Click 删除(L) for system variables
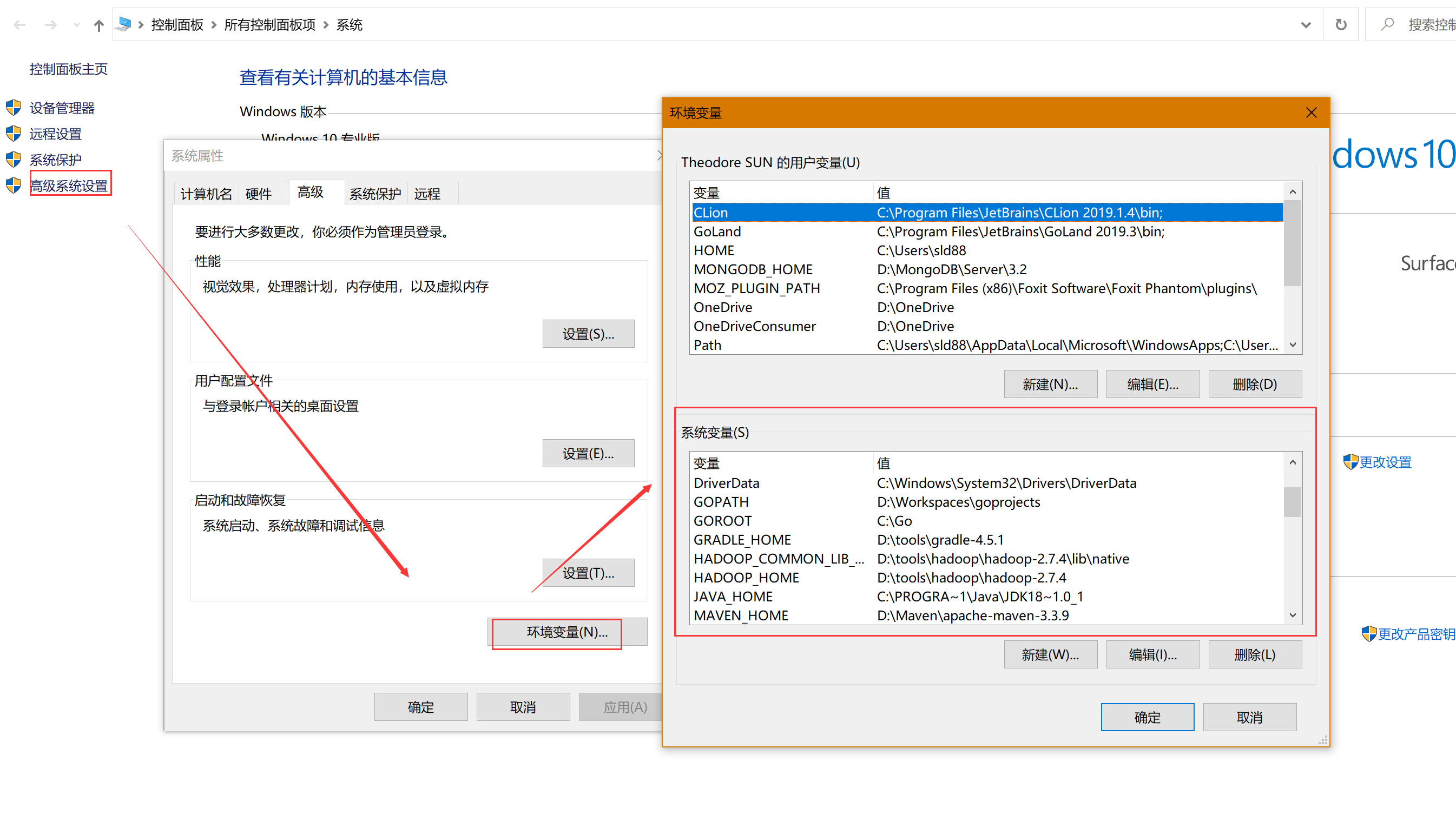This screenshot has height=828, width=1456. tap(1255, 654)
